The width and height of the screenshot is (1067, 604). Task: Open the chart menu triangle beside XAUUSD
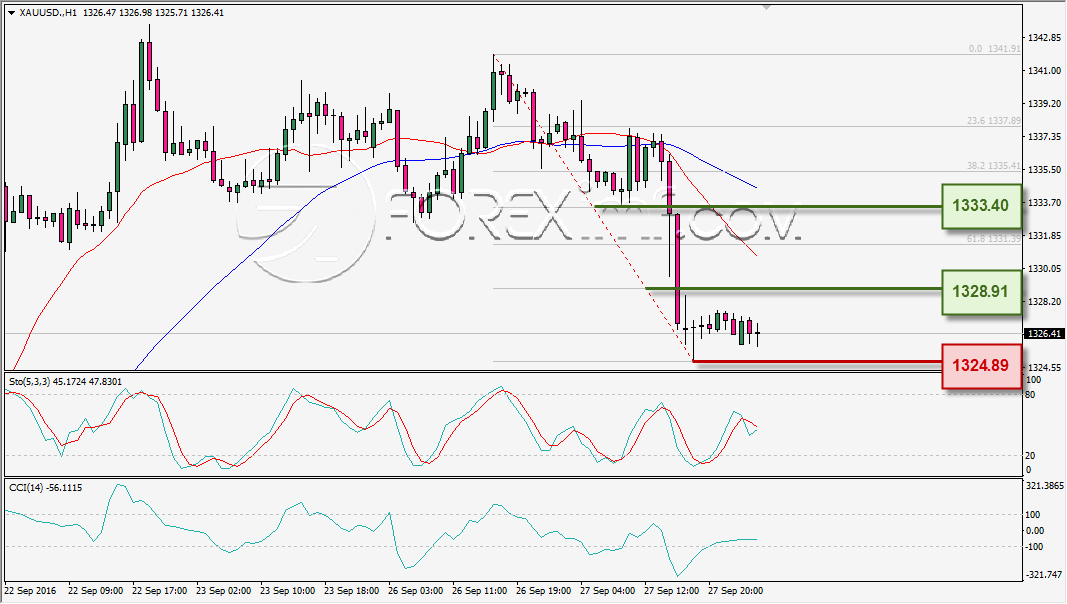coord(12,13)
